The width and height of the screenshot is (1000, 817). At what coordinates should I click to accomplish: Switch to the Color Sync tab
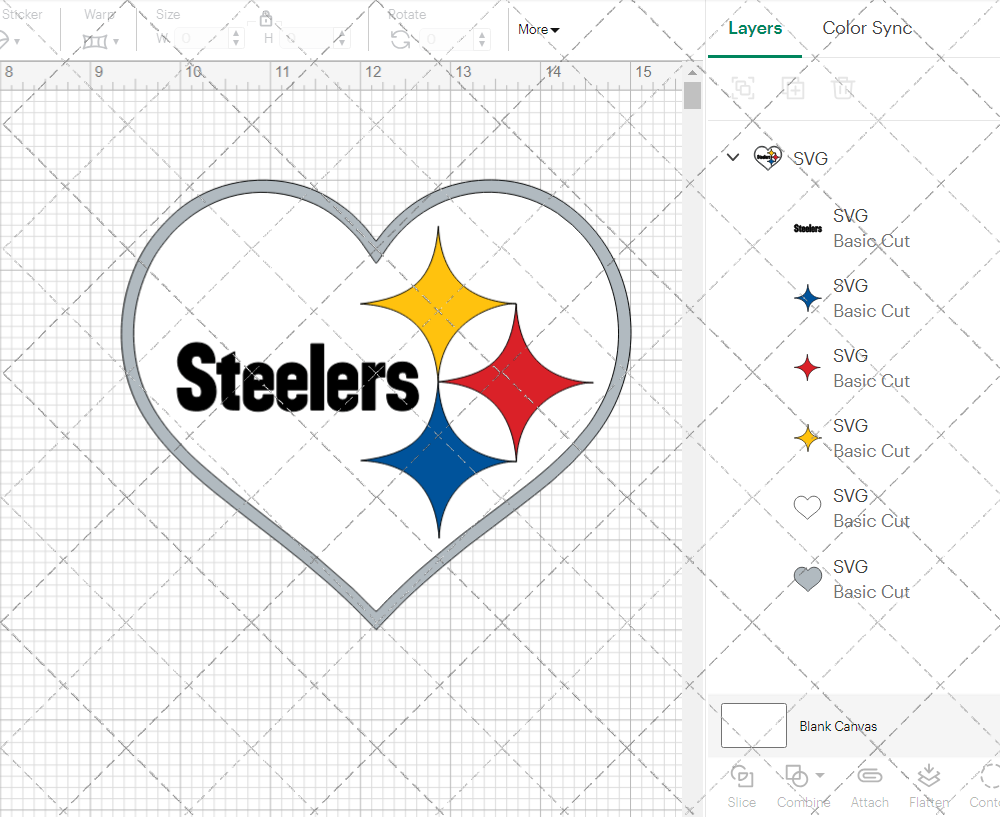(867, 28)
